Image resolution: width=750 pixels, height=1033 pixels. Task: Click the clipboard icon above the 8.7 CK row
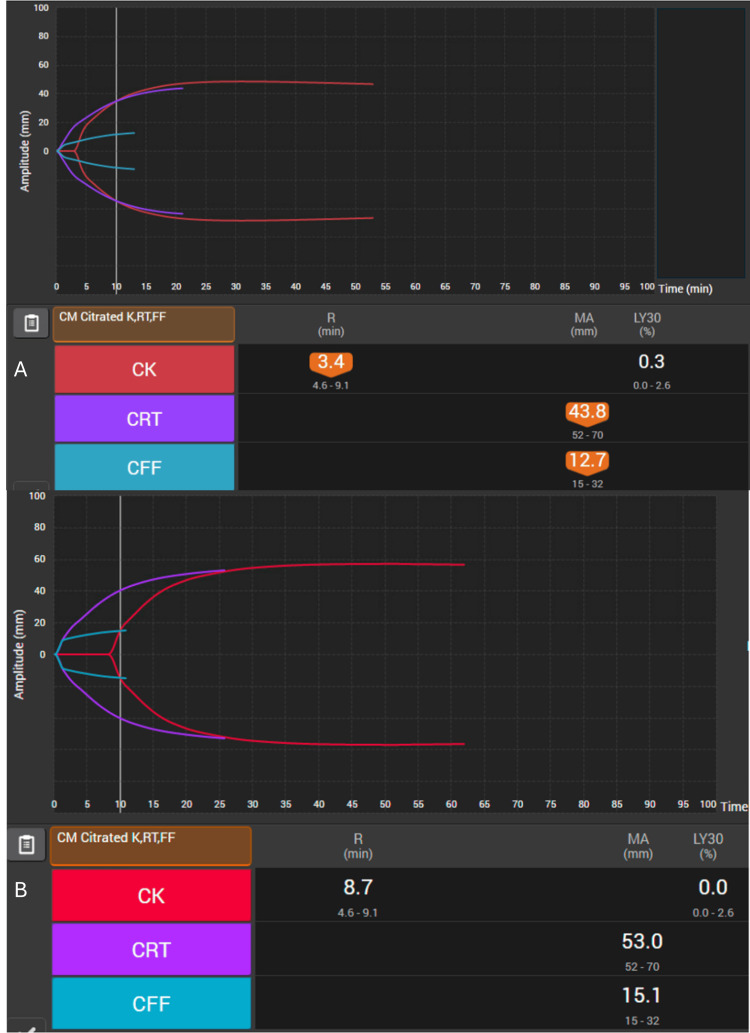(26, 845)
